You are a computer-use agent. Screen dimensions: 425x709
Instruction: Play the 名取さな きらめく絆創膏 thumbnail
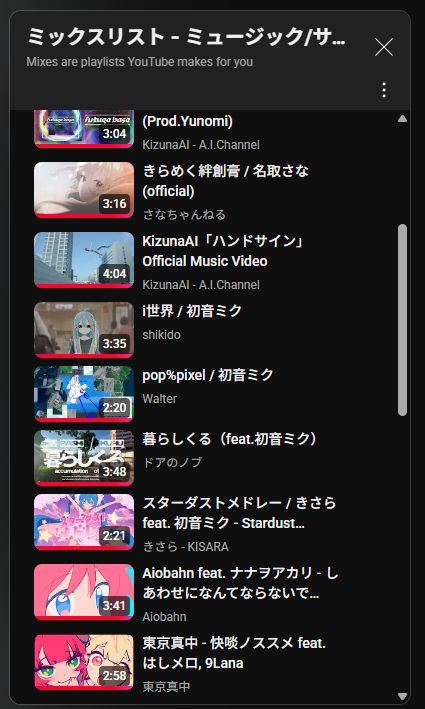pos(84,190)
